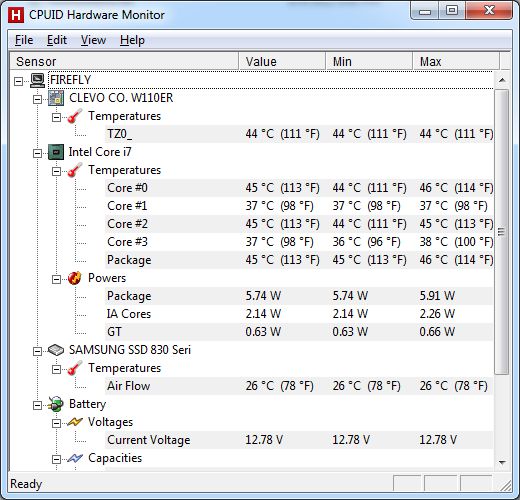The image size is (520, 500).
Task: Select the Air Flow row
Action: tap(299, 386)
